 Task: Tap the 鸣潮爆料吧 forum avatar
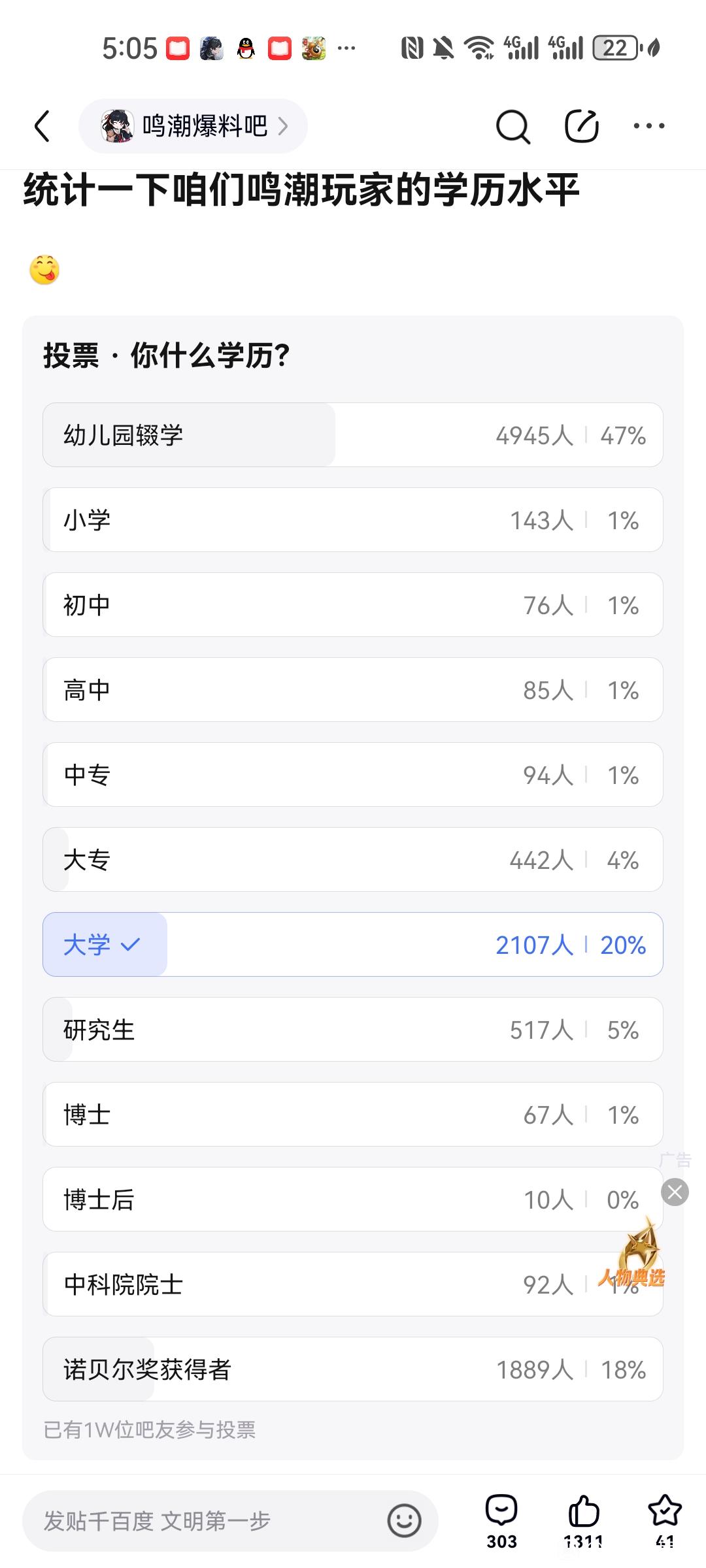point(118,126)
